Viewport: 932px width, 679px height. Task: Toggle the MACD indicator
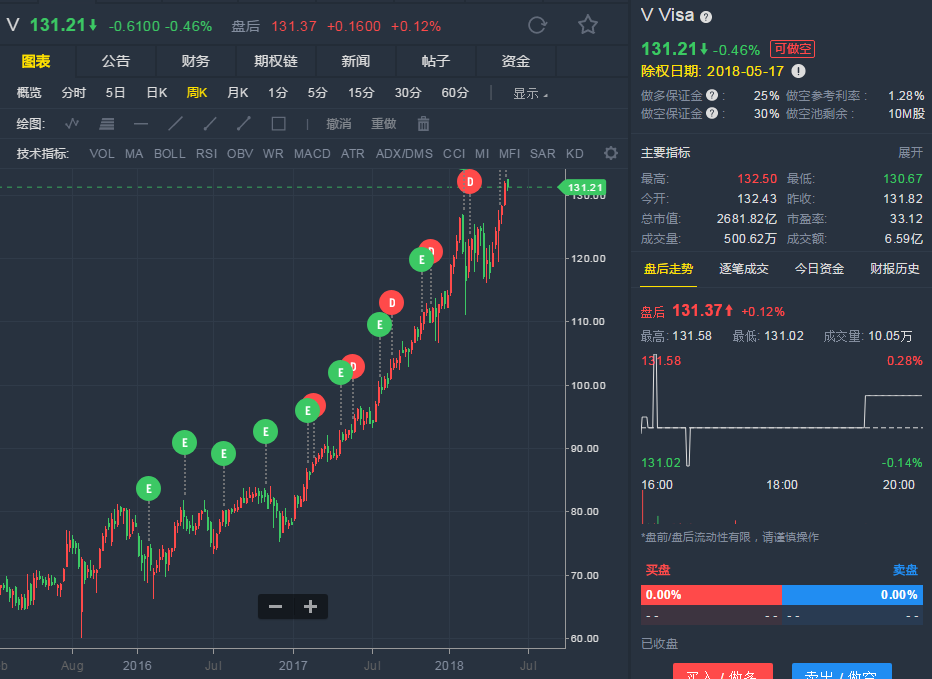(312, 153)
